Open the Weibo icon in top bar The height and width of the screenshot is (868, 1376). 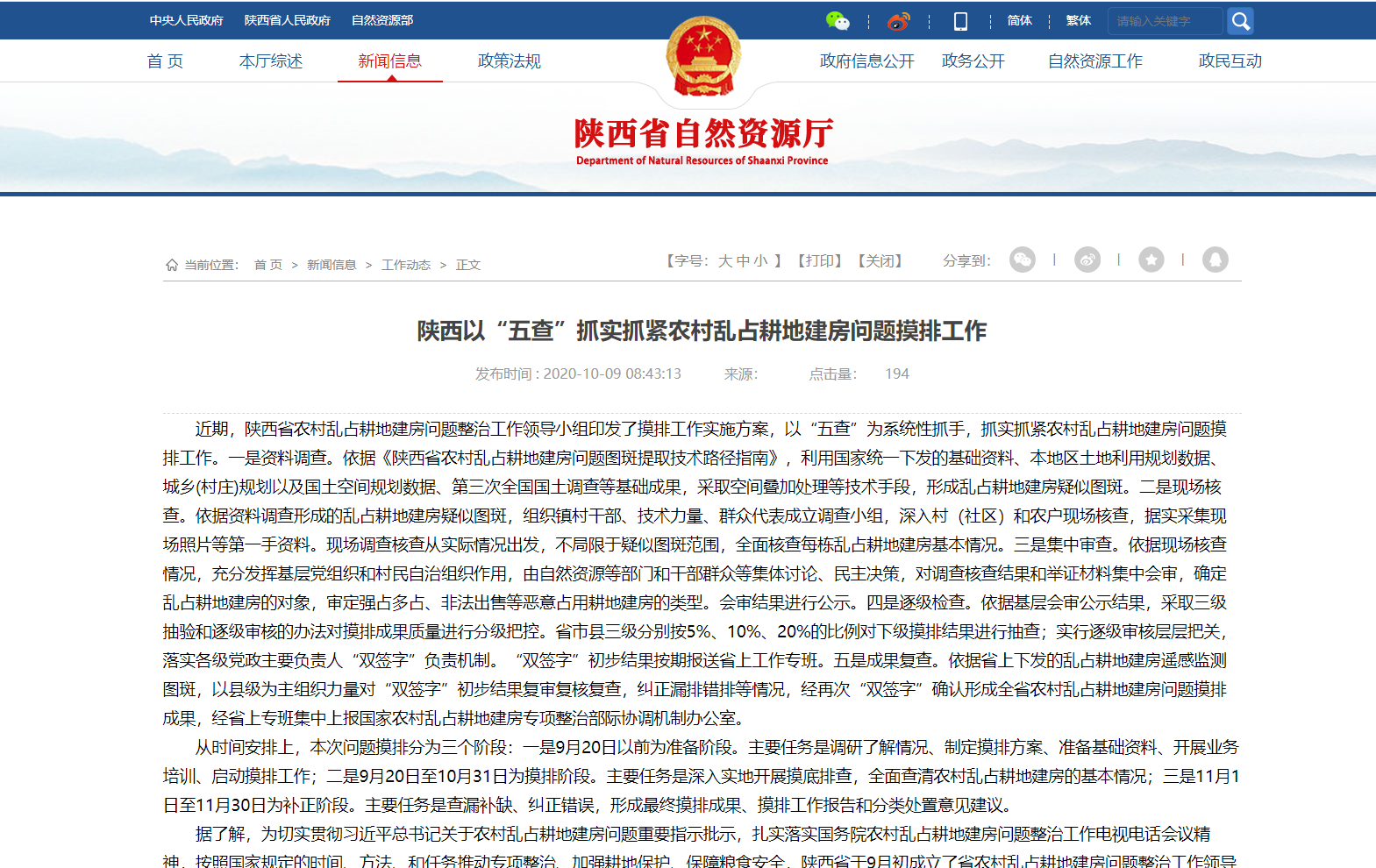pos(899,21)
